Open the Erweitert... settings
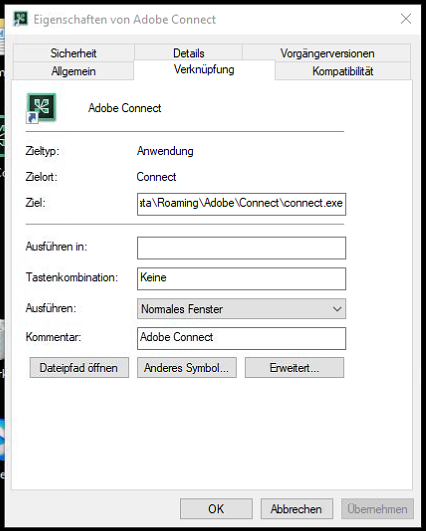 (294, 367)
